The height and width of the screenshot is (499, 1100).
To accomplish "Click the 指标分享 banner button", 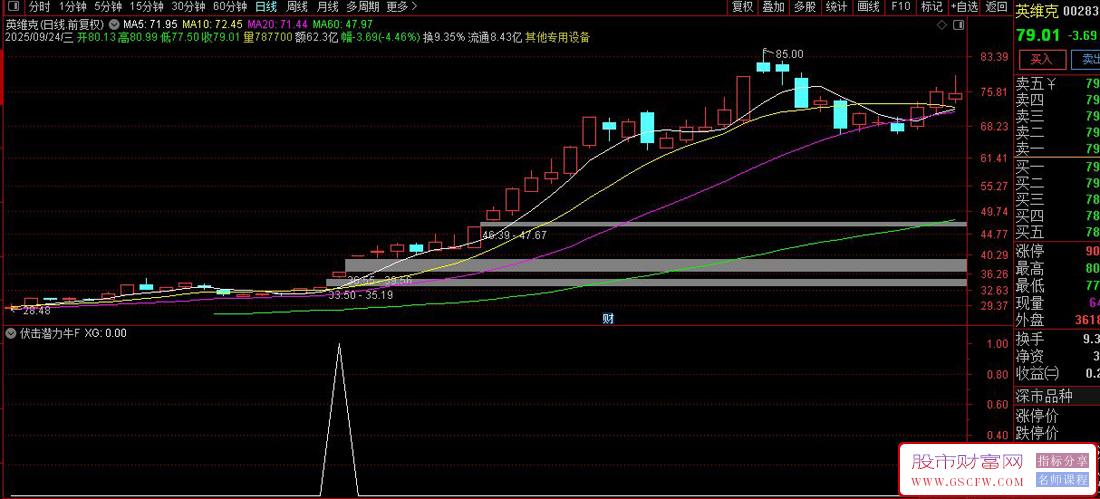I will [1063, 461].
